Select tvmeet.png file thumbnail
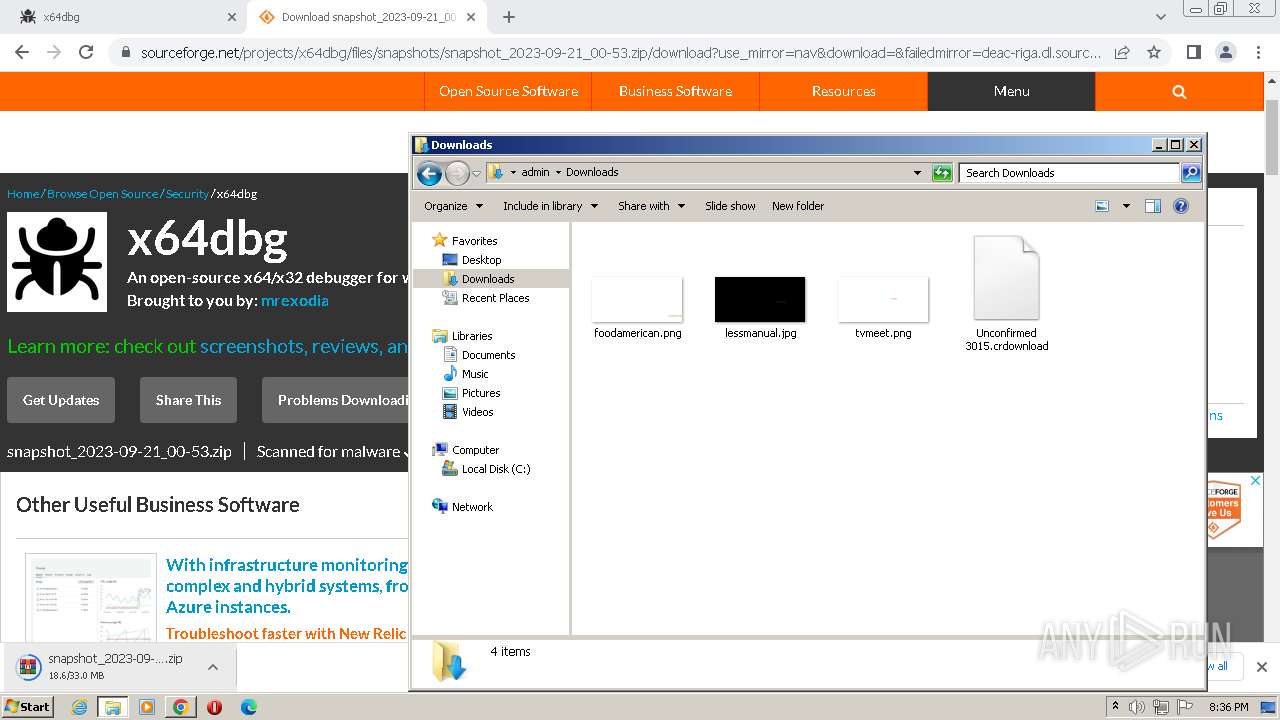The image size is (1280, 720). point(883,300)
